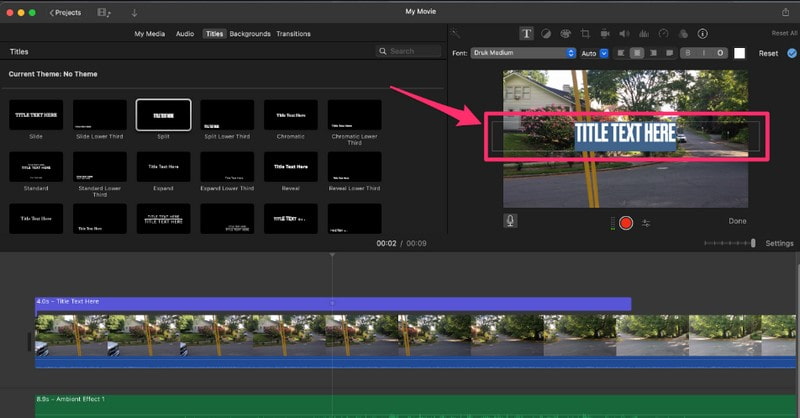Go back to Projects

click(65, 13)
